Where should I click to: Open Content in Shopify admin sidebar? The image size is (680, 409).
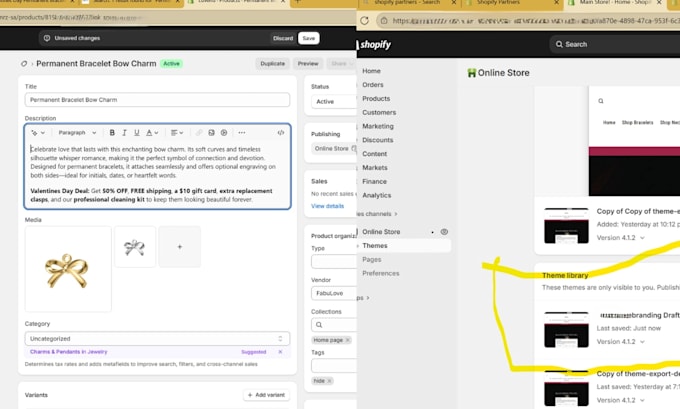(x=374, y=154)
